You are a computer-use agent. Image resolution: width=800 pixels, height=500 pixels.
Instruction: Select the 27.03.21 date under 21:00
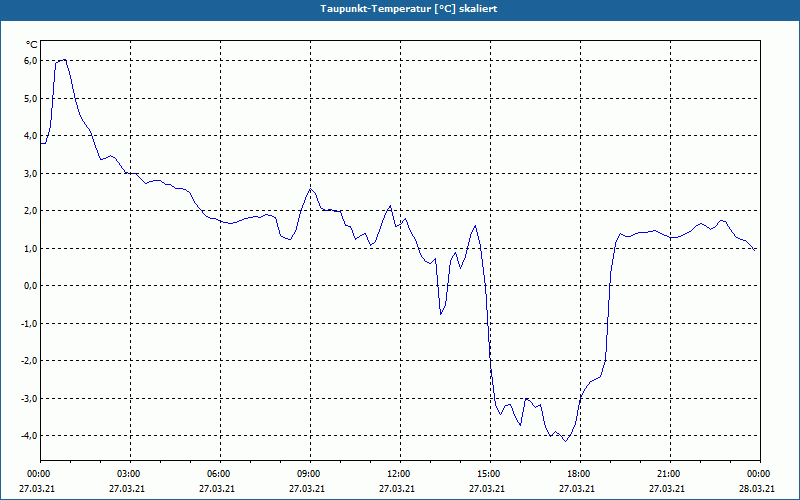(x=667, y=488)
